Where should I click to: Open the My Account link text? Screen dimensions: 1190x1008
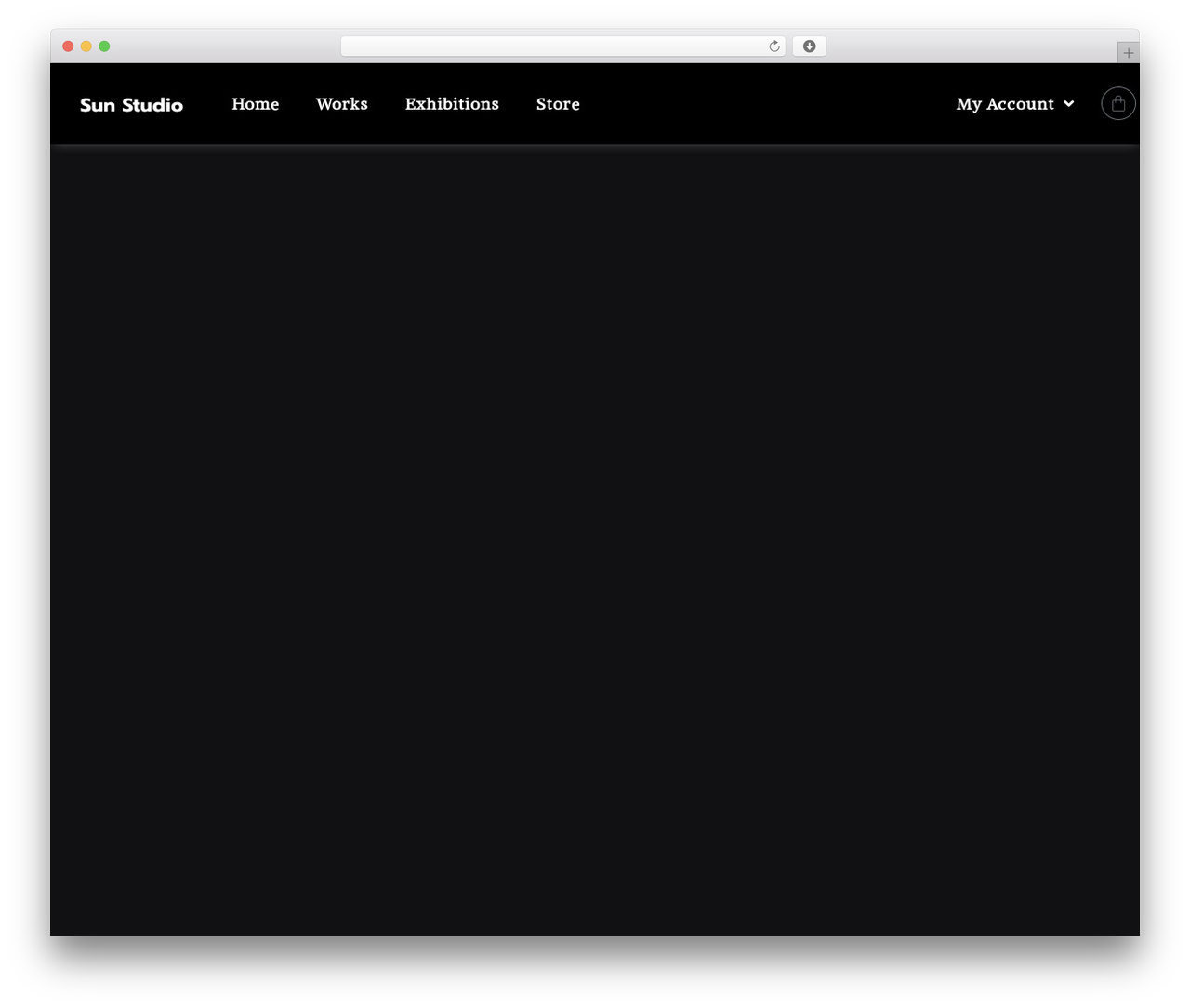point(1005,104)
